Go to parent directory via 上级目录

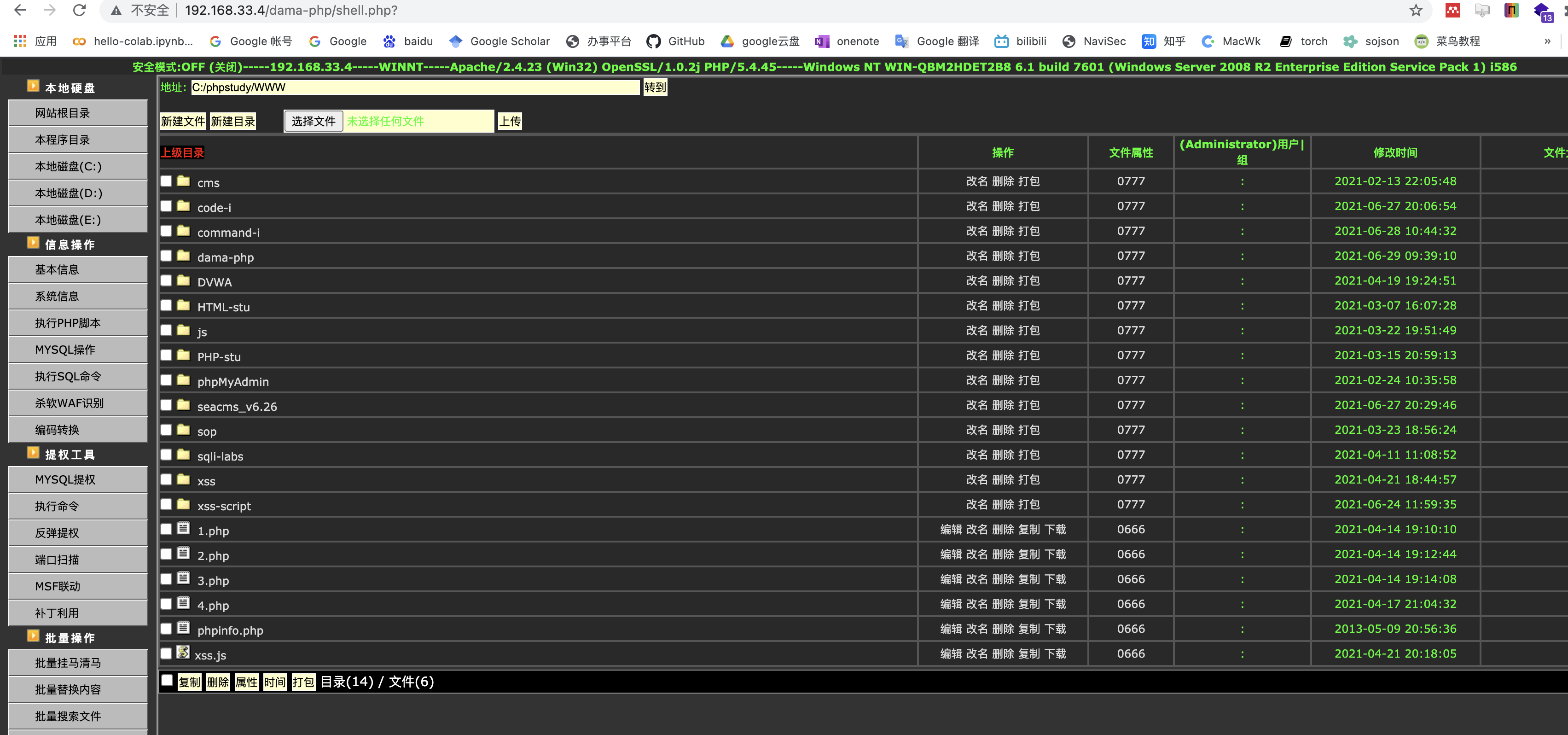coord(182,153)
